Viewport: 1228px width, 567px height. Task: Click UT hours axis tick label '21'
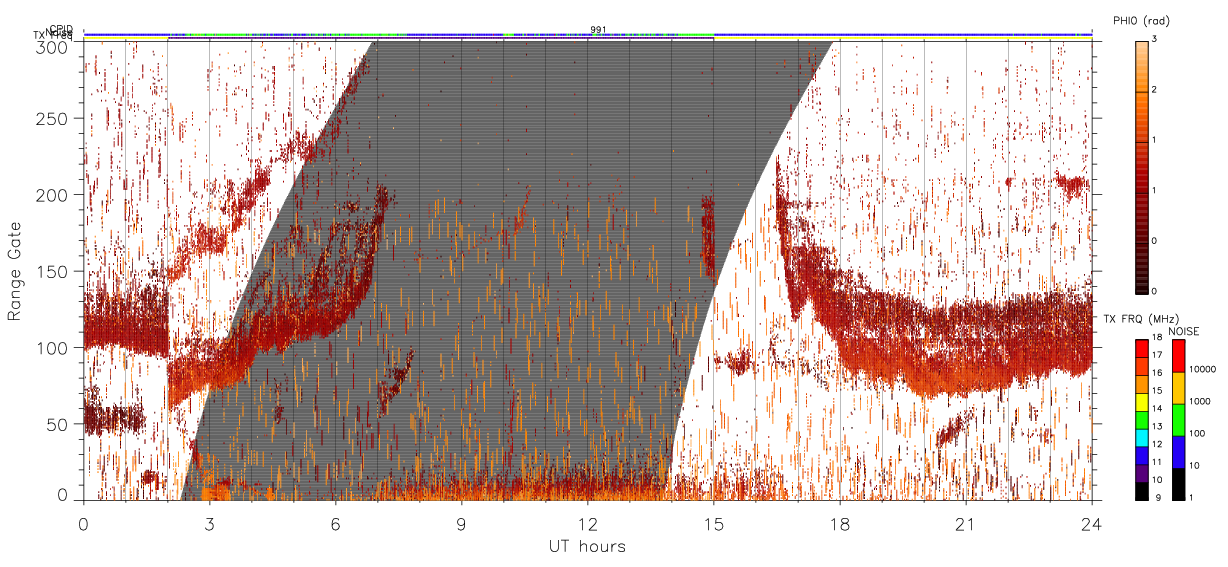[966, 523]
